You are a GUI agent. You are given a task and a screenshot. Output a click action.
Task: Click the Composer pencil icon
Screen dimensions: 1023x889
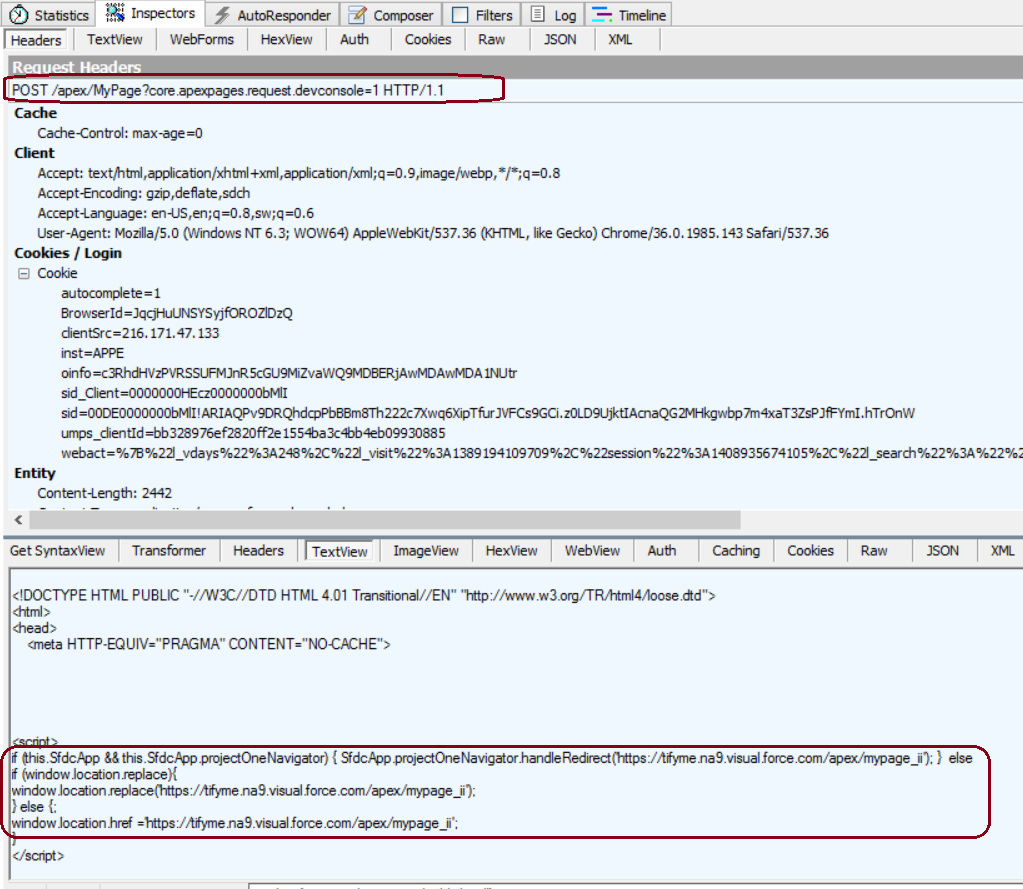[x=357, y=14]
